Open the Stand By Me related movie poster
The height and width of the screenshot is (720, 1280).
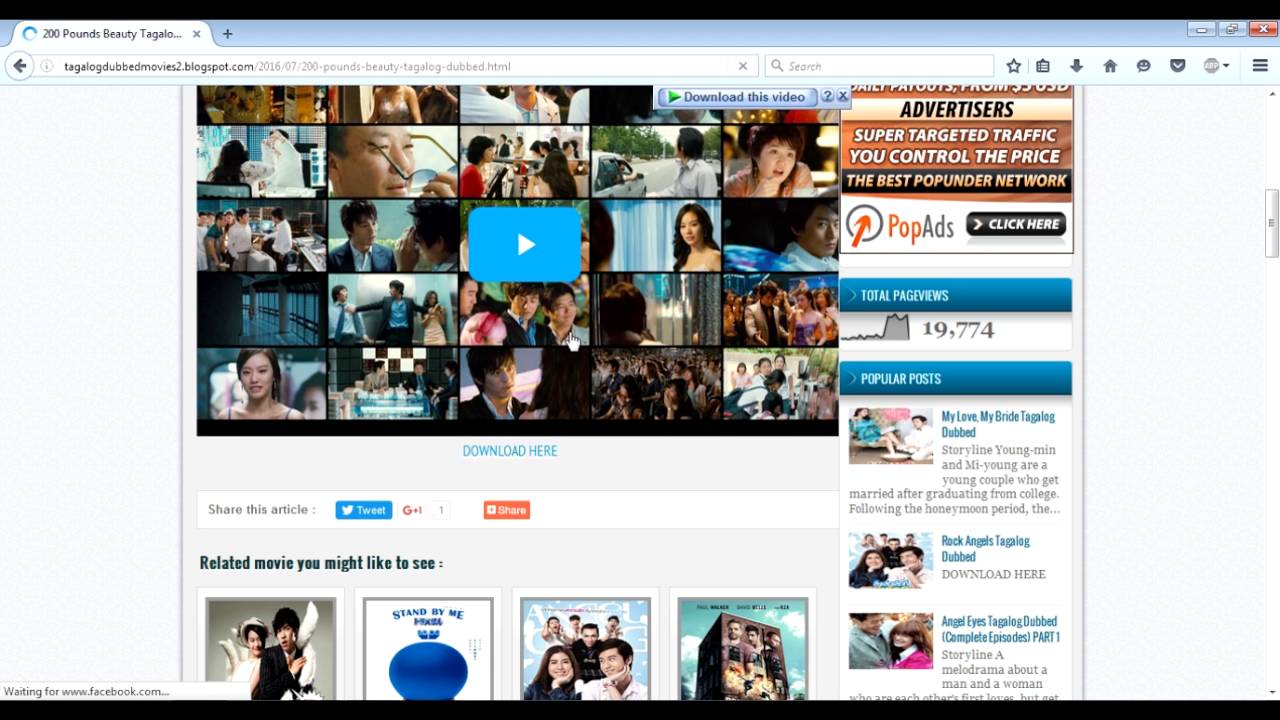428,648
